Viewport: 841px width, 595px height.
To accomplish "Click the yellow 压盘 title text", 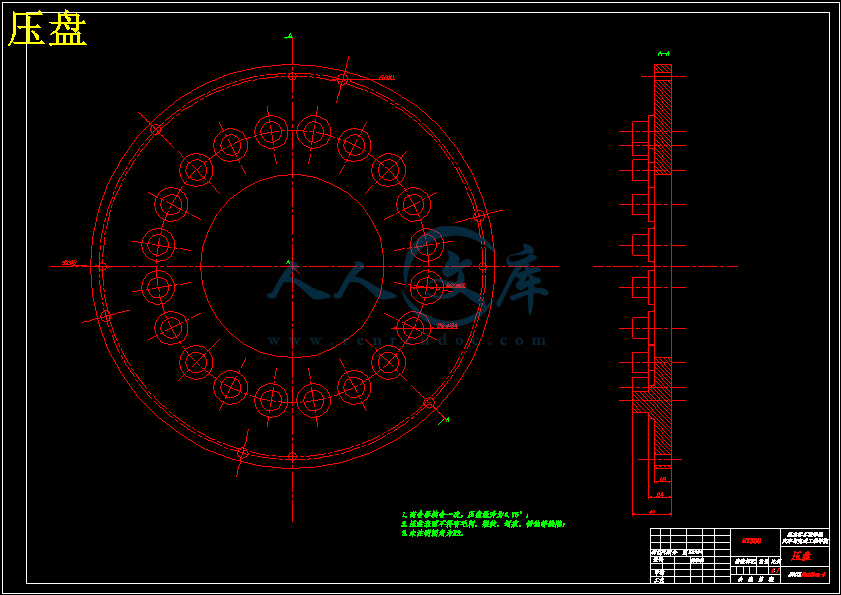I will 47,31.
